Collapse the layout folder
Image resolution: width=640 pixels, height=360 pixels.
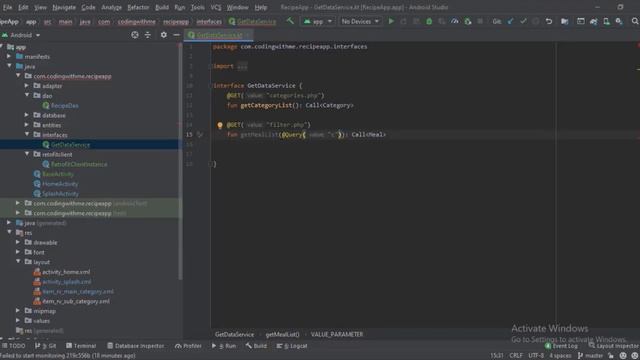[18, 262]
